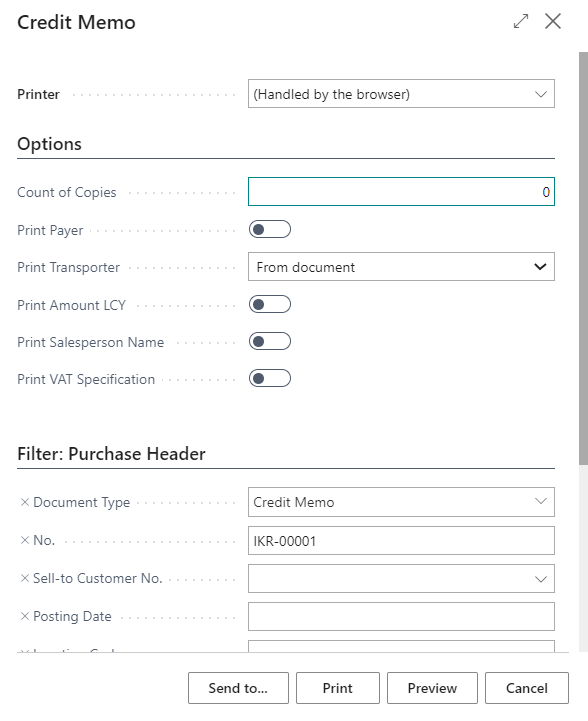Click the Print Transporter label
Image resolution: width=588 pixels, height=721 pixels.
tap(69, 268)
